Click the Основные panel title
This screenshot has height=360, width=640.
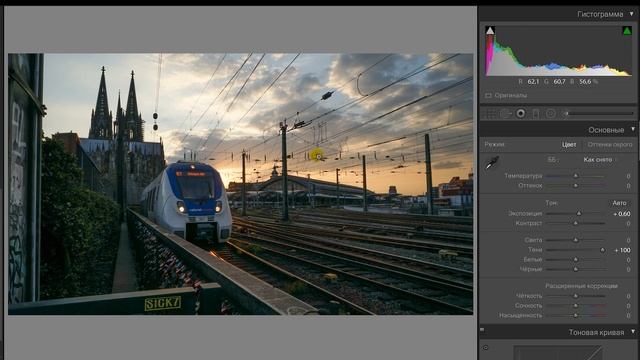pos(606,130)
